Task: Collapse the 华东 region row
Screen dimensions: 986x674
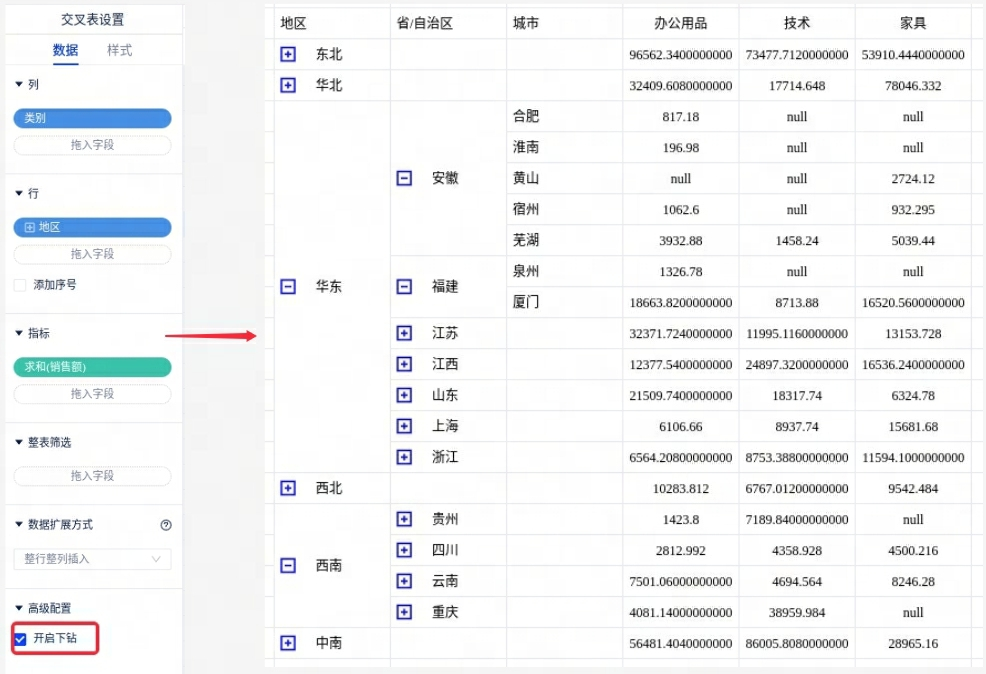Action: 288,286
